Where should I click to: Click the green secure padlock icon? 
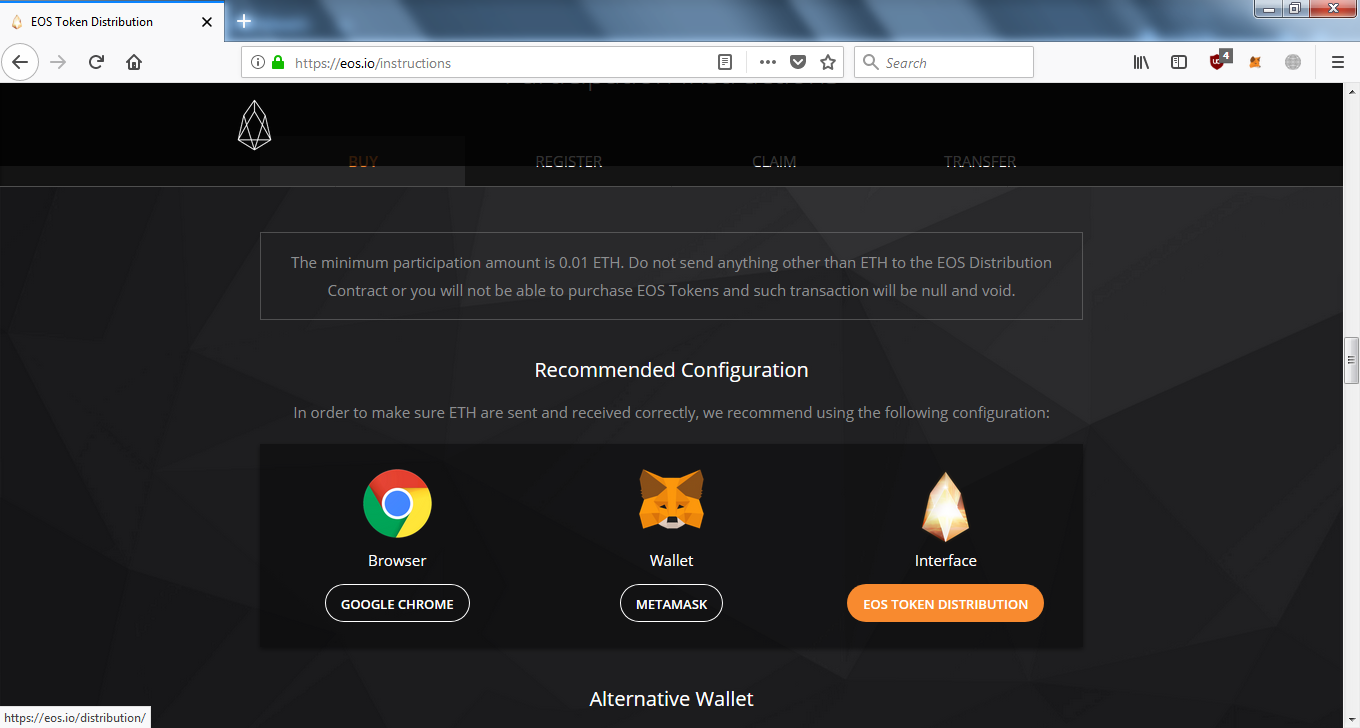click(278, 62)
